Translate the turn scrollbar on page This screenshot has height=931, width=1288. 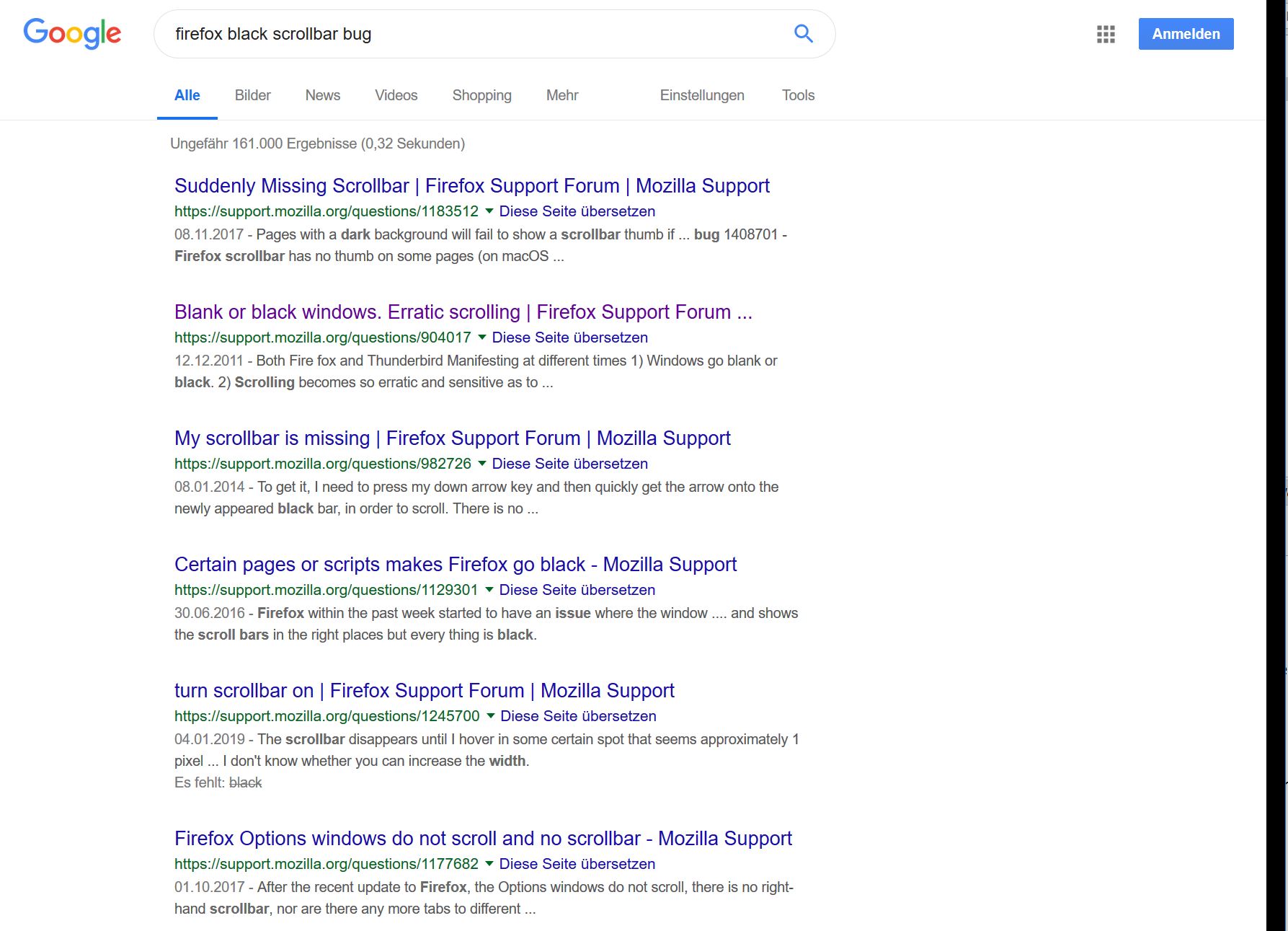pos(578,716)
